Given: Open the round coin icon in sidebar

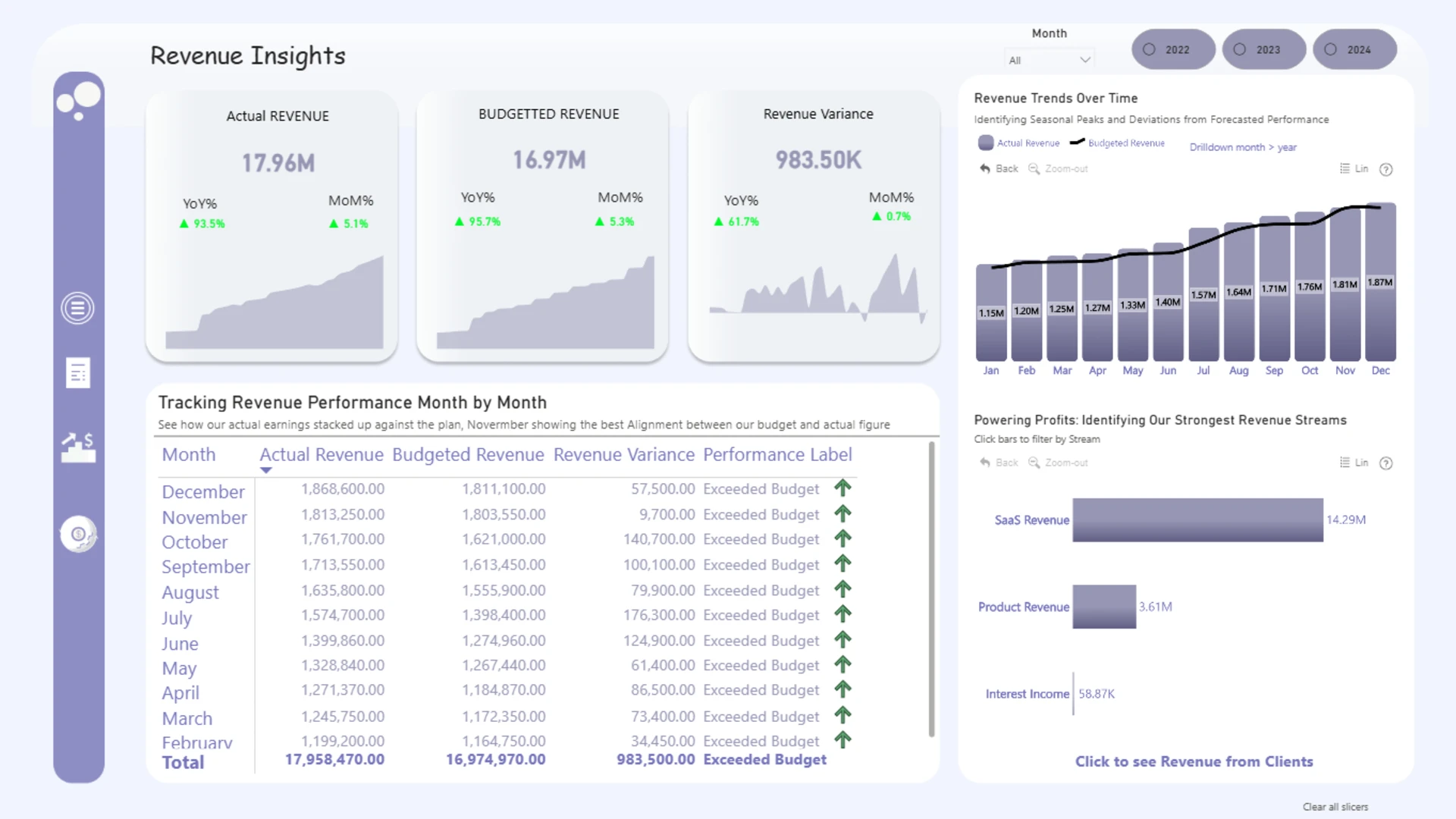Looking at the screenshot, I should (78, 535).
